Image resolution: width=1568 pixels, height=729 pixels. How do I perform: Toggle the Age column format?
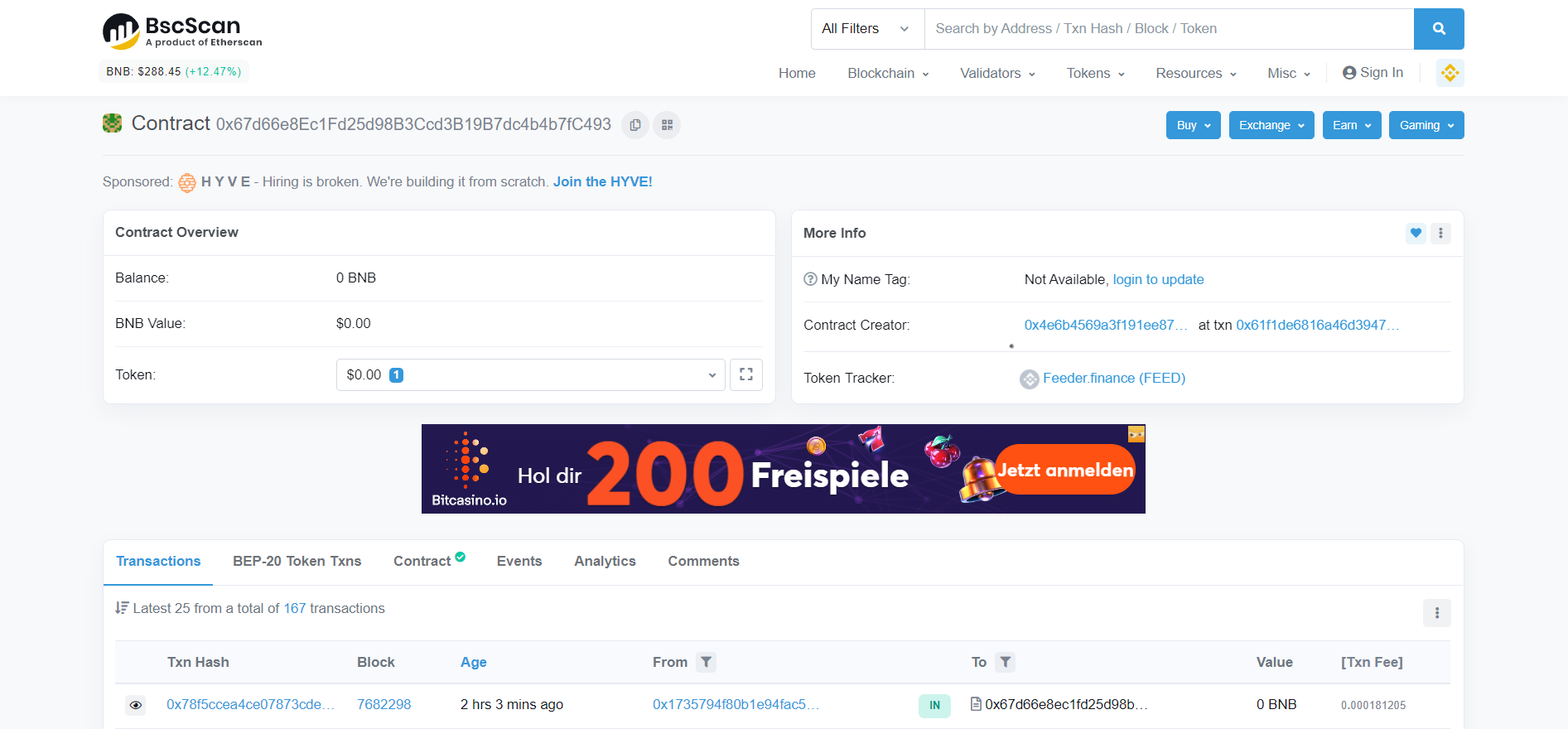[474, 663]
